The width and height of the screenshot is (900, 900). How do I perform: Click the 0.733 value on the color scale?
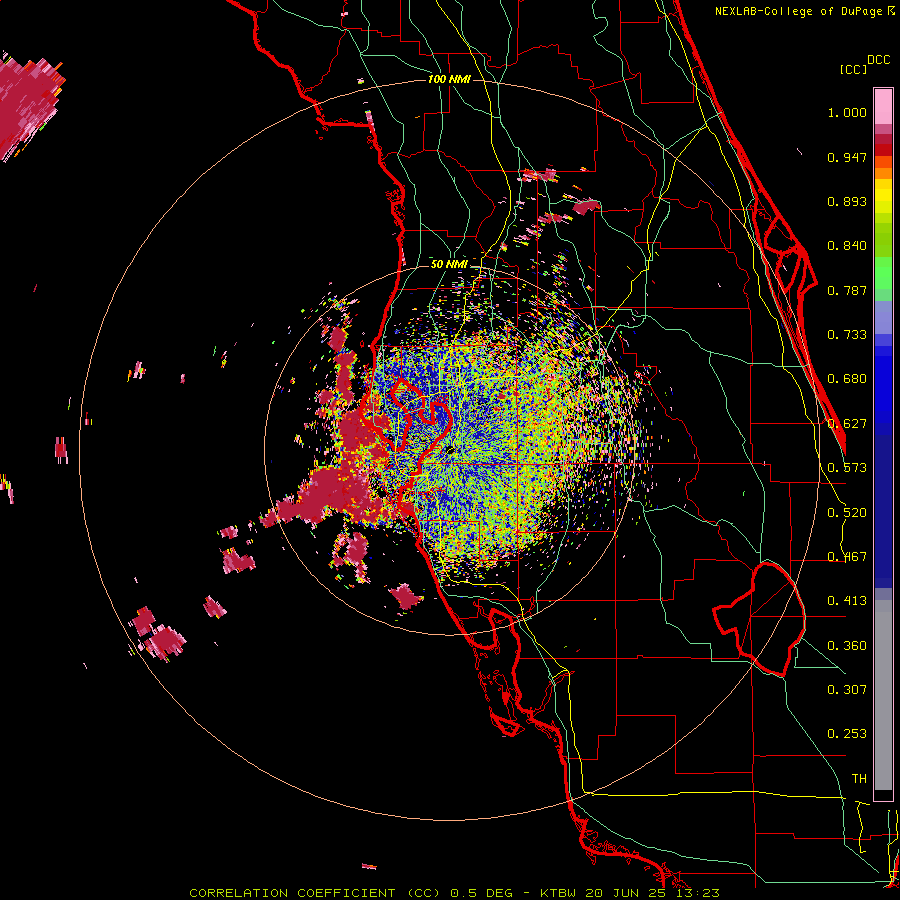tap(847, 335)
